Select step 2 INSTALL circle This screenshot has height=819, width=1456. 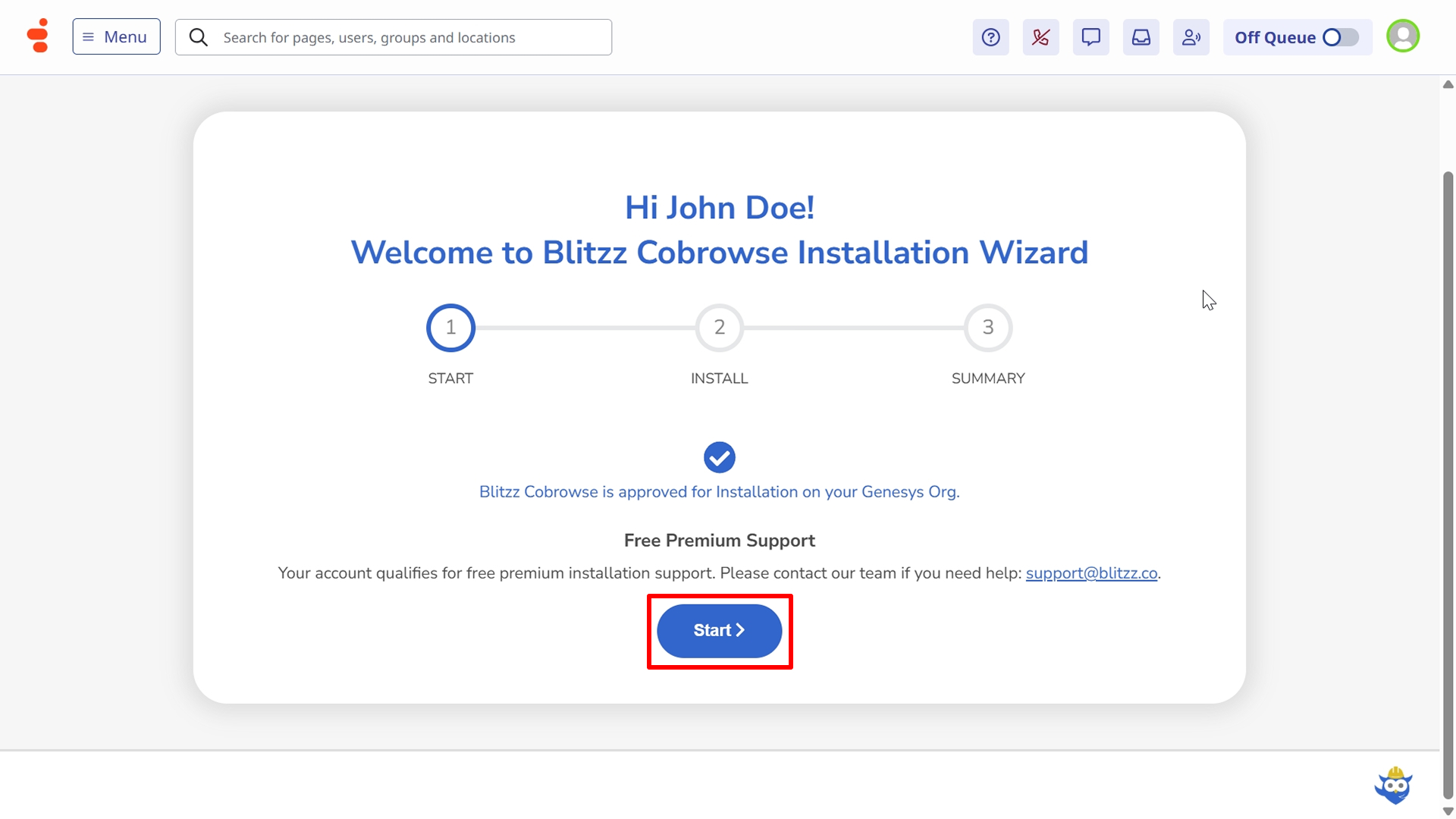click(719, 328)
